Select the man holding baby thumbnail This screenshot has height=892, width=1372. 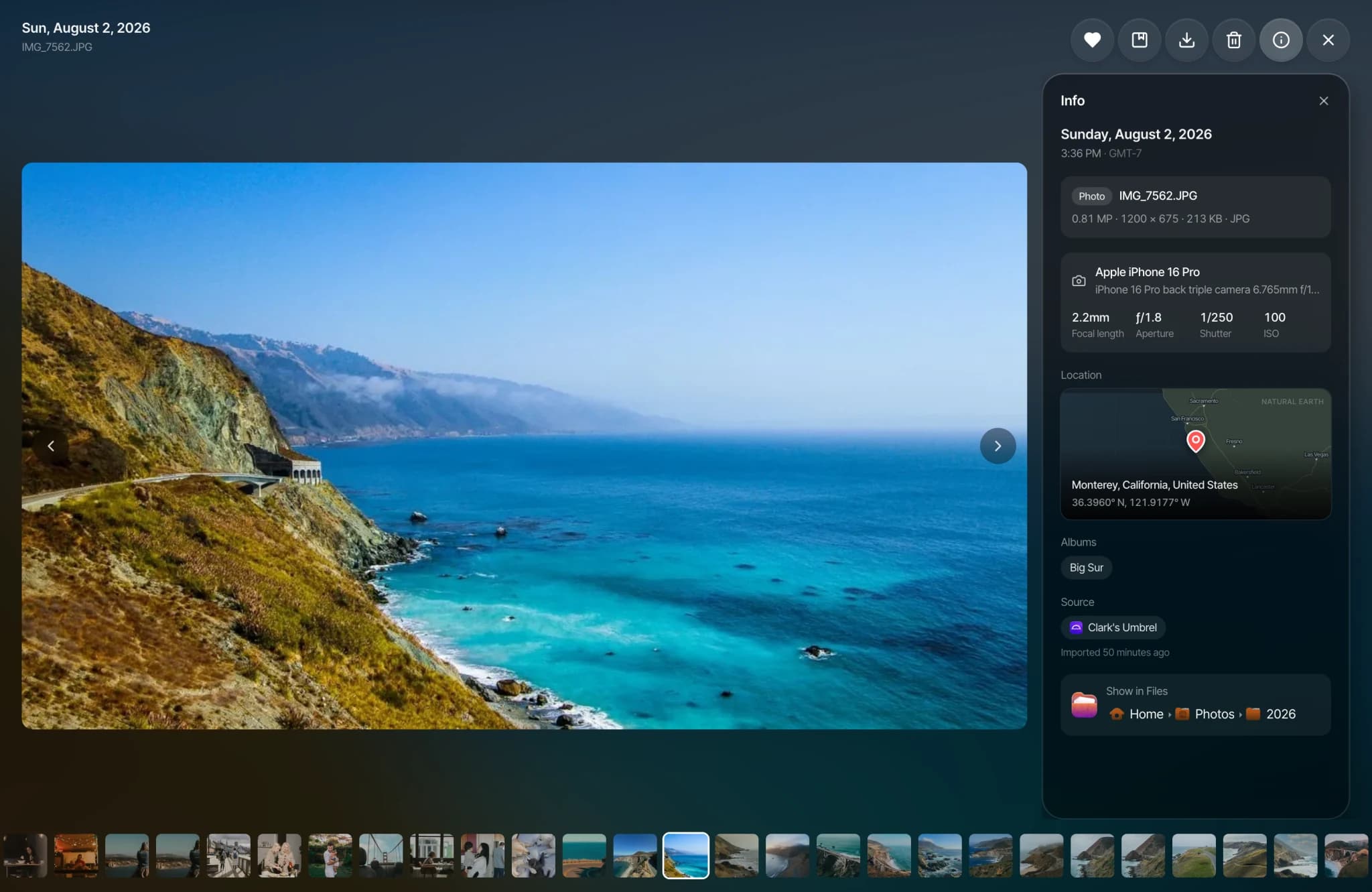[x=330, y=855]
